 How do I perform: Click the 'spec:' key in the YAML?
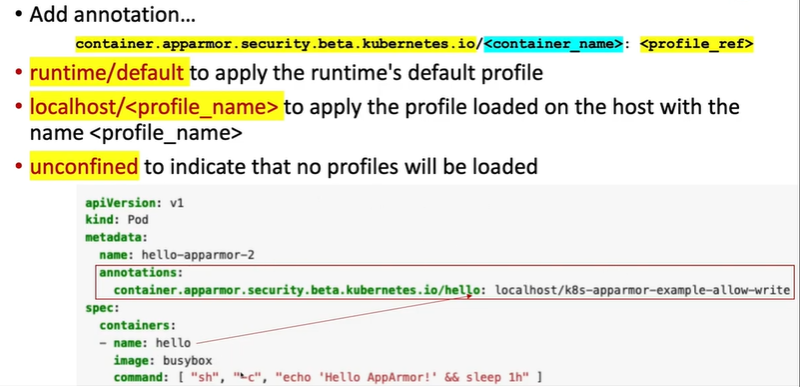click(102, 308)
